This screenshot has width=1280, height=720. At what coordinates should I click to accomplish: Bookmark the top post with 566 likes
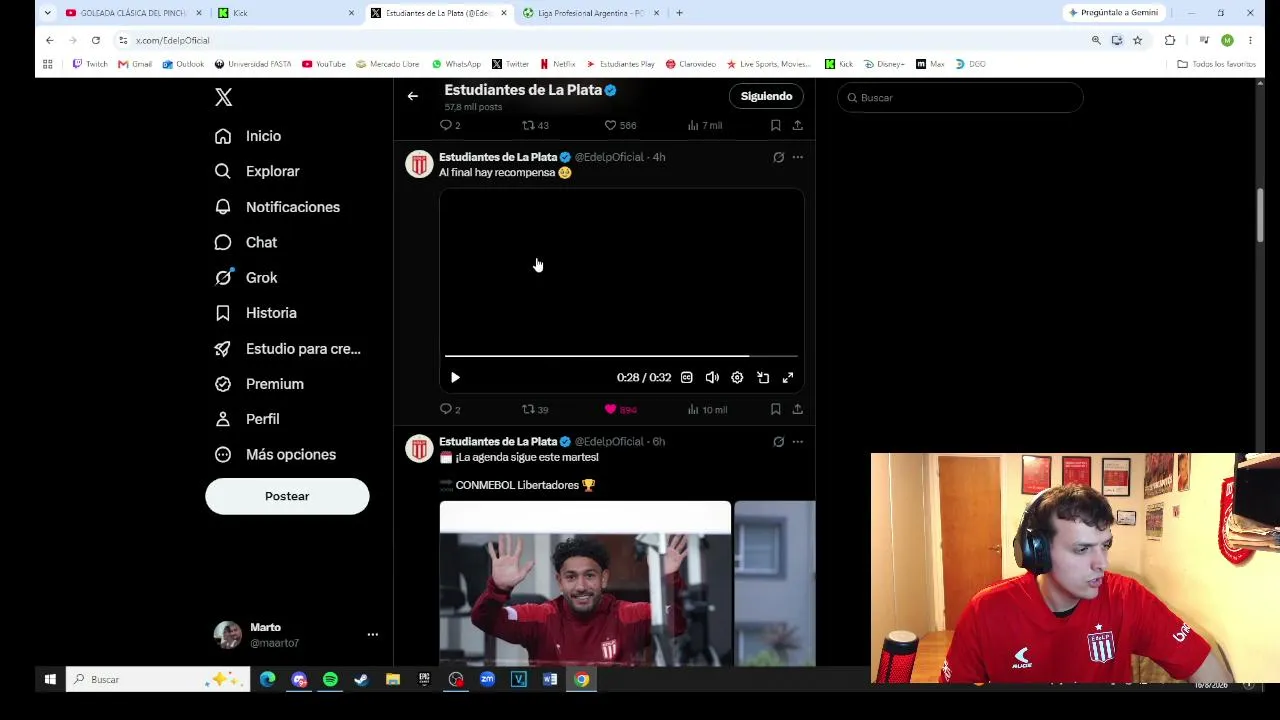pos(775,125)
